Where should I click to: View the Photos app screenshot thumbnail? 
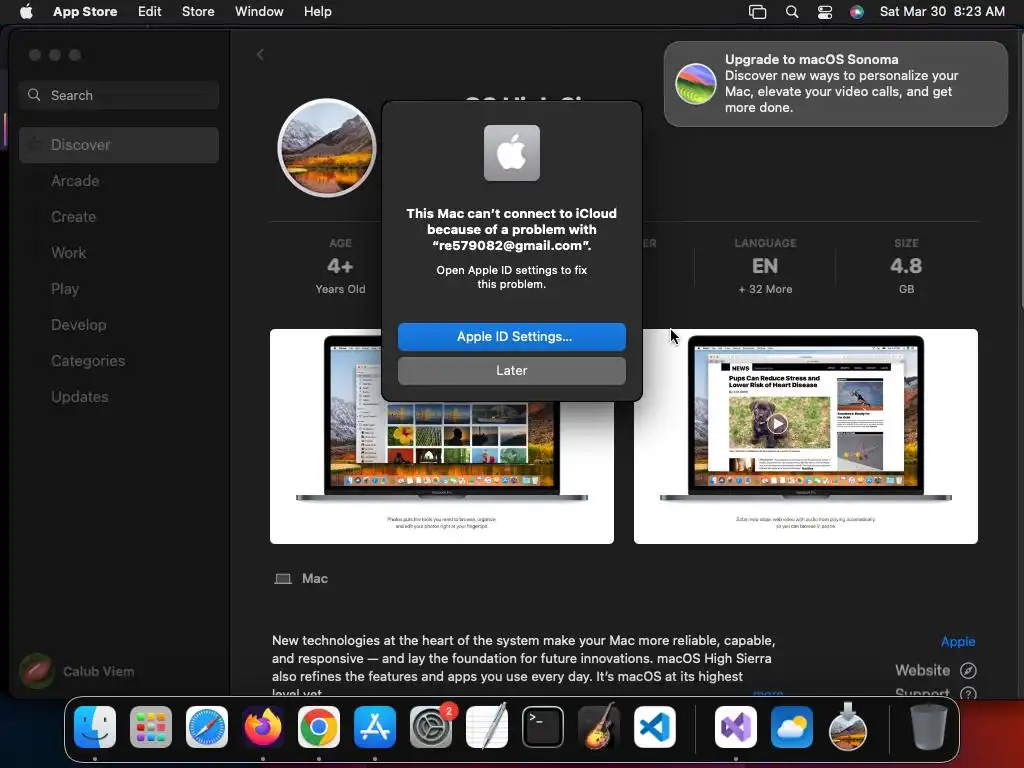[441, 472]
